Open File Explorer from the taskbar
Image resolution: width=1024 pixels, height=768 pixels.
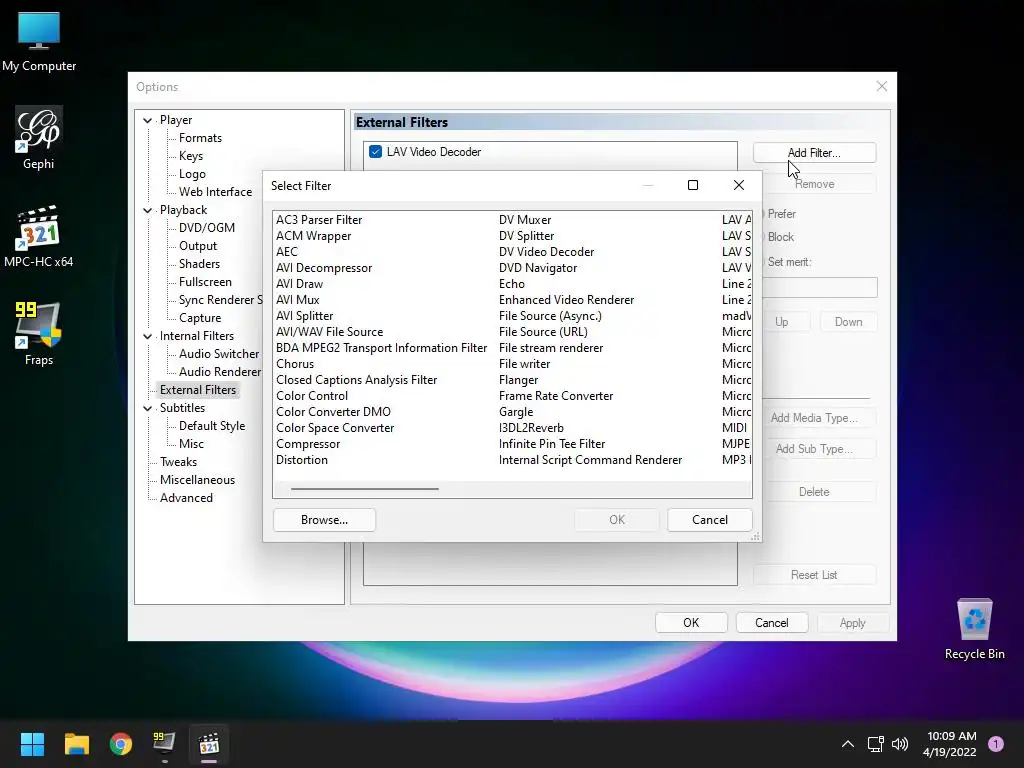point(76,744)
